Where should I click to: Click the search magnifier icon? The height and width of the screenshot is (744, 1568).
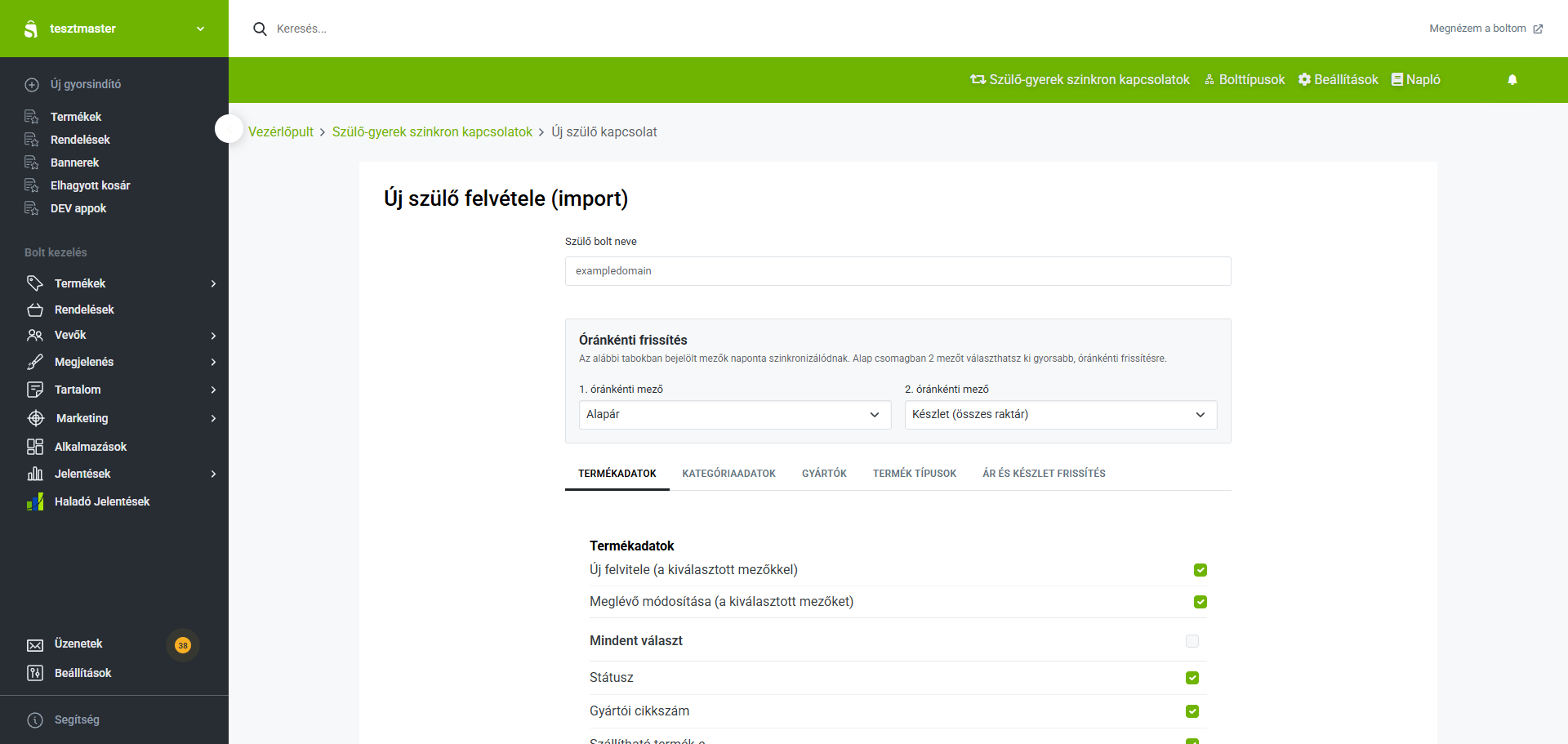260,29
